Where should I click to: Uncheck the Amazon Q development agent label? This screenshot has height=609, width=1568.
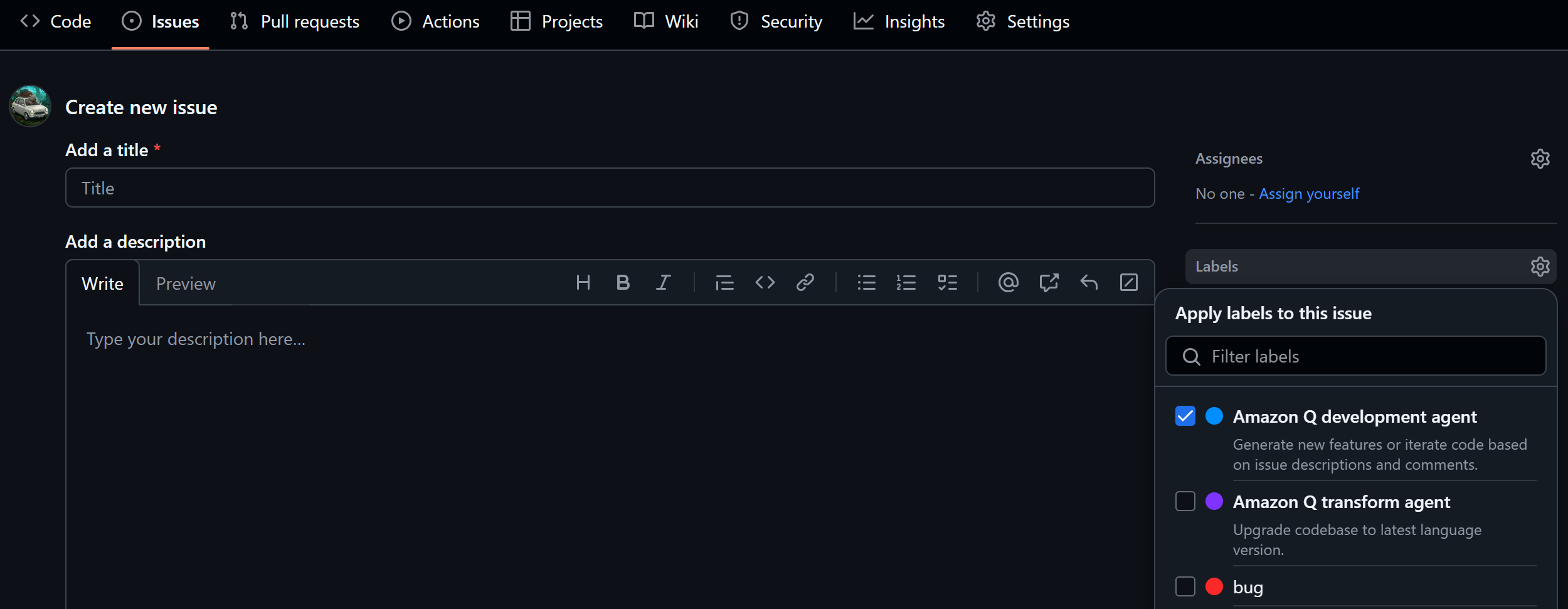(x=1185, y=416)
